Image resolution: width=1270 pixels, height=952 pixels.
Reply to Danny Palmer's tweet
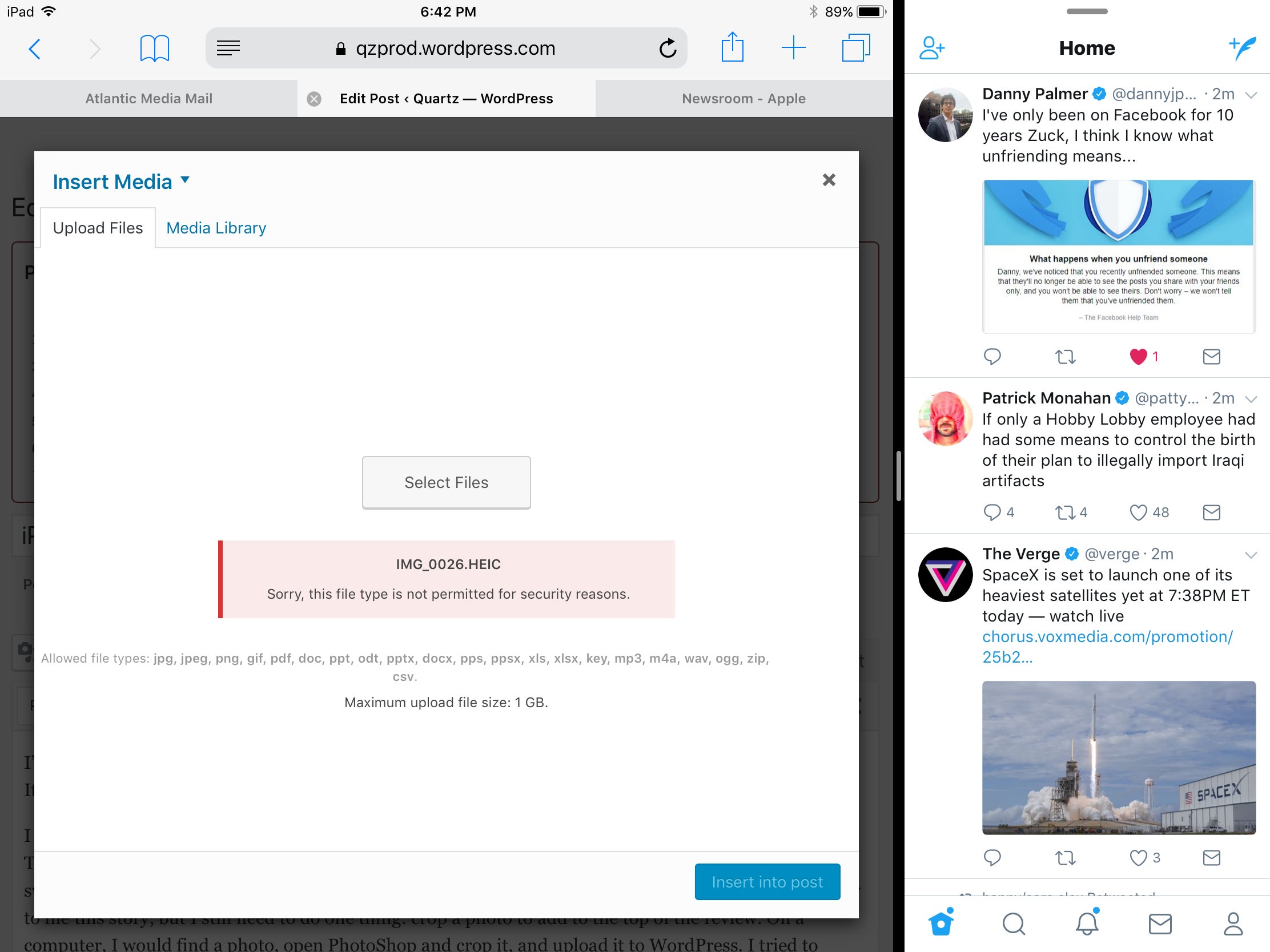click(992, 357)
